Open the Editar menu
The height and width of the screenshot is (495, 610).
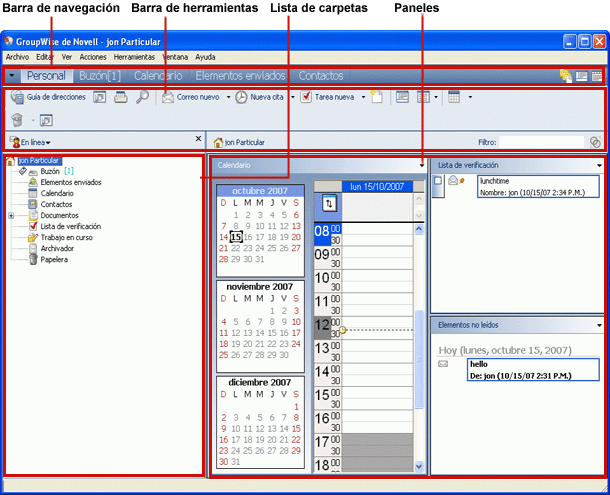[x=45, y=57]
